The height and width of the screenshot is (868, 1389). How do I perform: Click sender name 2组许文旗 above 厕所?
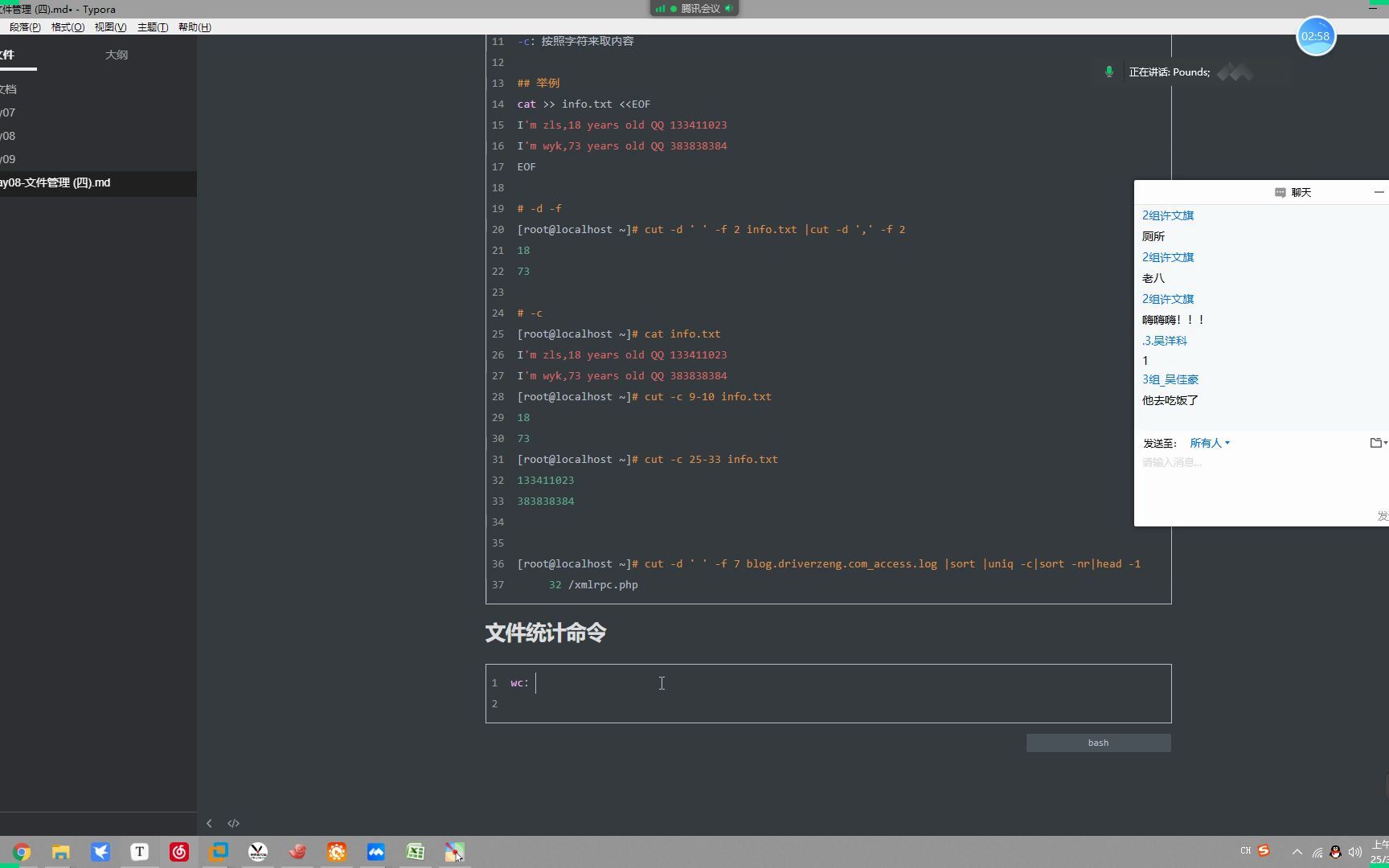(x=1168, y=215)
